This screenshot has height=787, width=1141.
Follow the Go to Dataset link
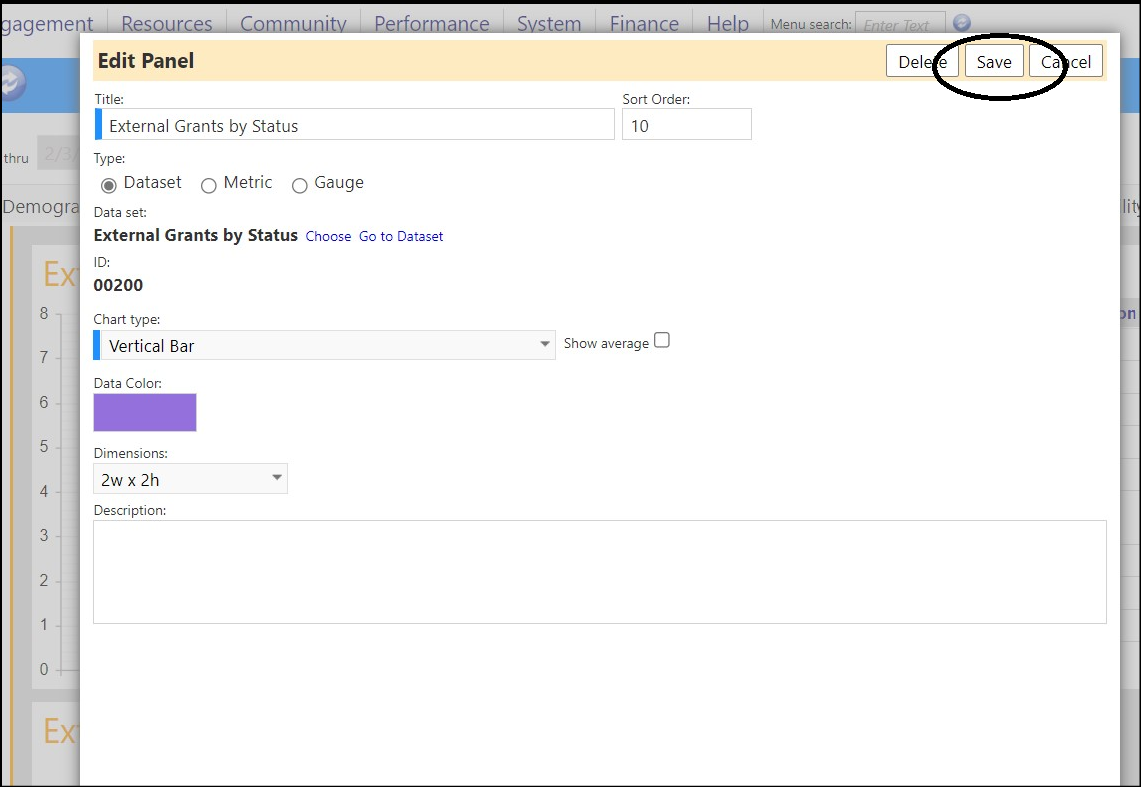point(401,236)
